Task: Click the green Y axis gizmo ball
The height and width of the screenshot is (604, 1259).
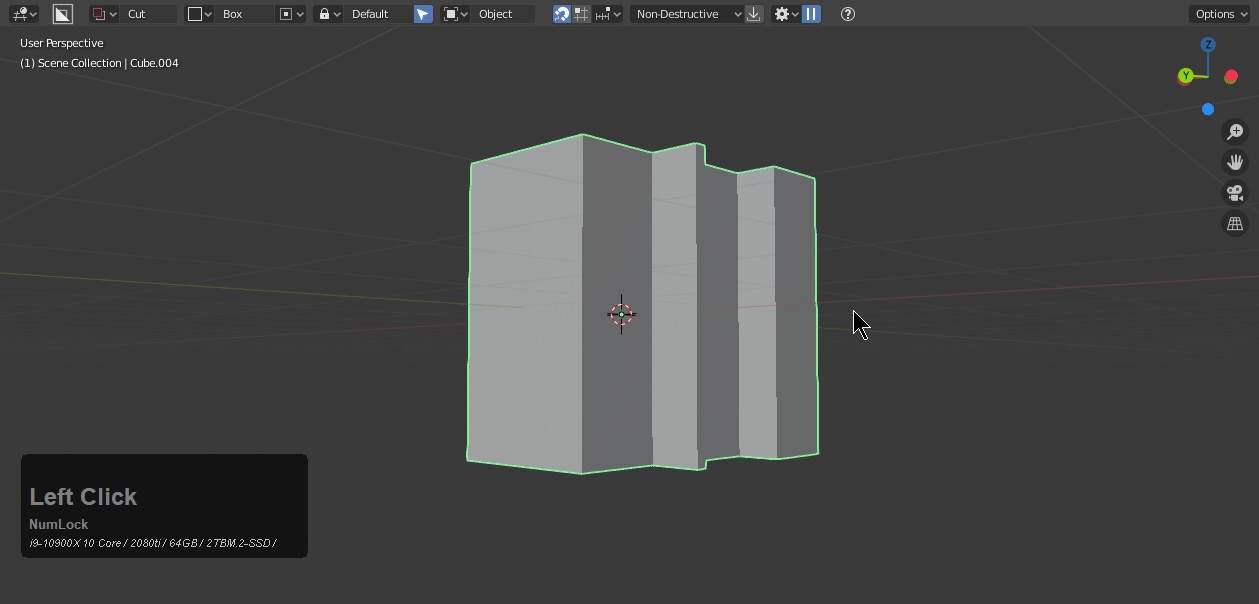Action: (1185, 76)
